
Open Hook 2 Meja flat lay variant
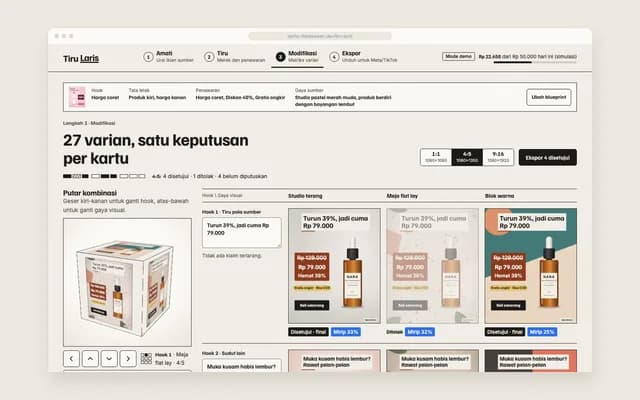tap(432, 360)
